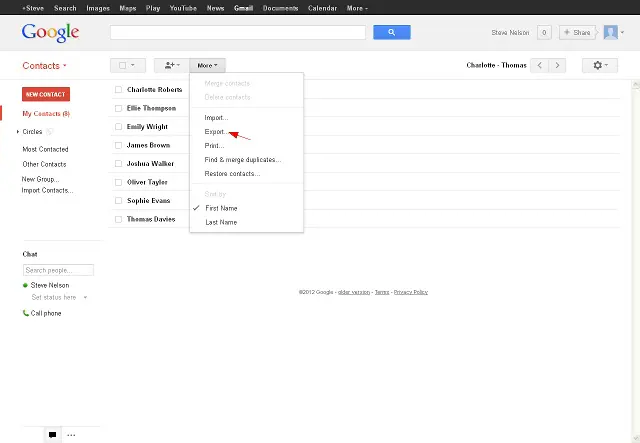This screenshot has width=640, height=443.
Task: Click green status dot beside Steve Nelson
Action: coord(25,285)
